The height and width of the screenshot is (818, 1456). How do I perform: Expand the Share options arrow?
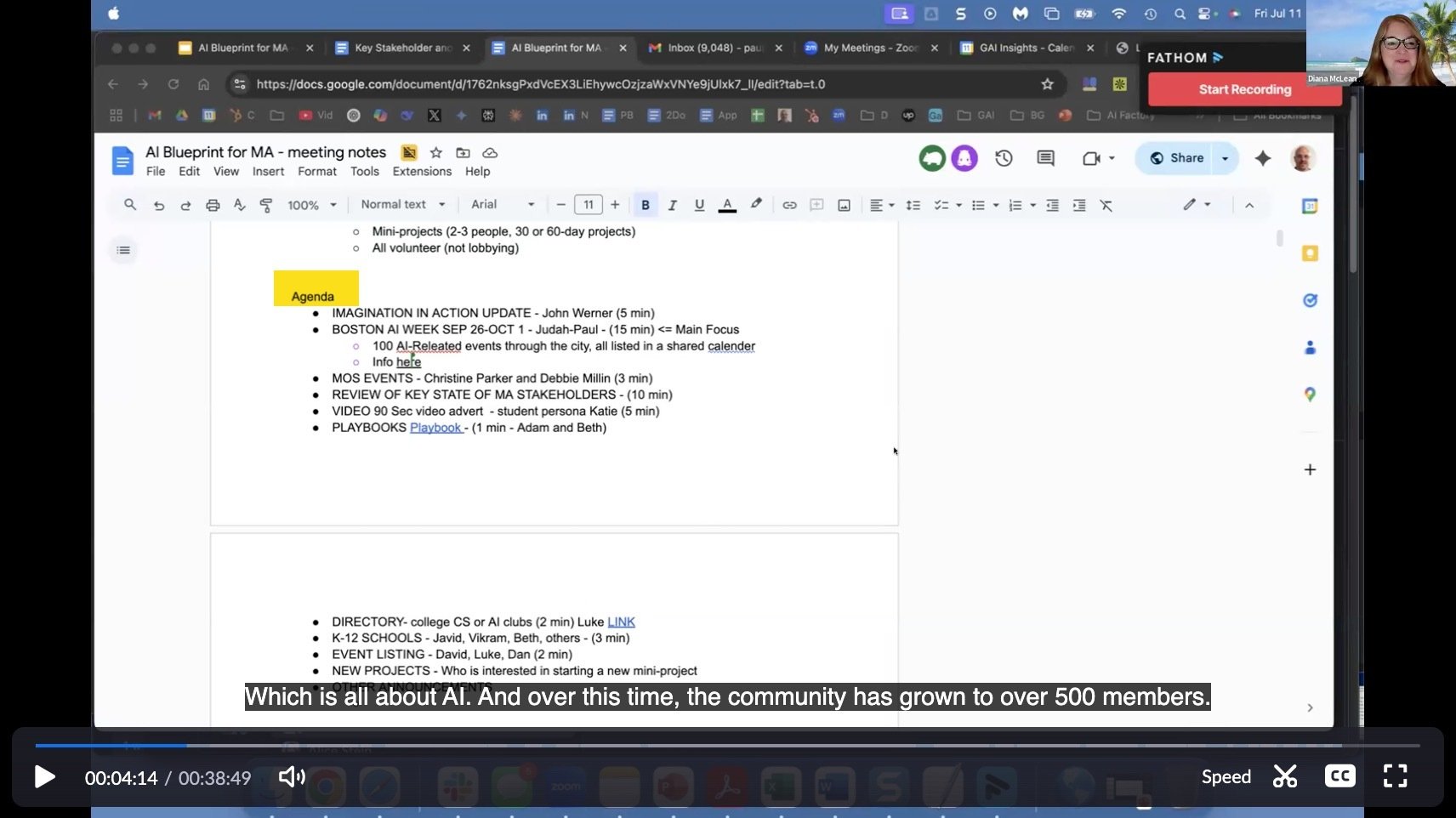click(x=1225, y=158)
